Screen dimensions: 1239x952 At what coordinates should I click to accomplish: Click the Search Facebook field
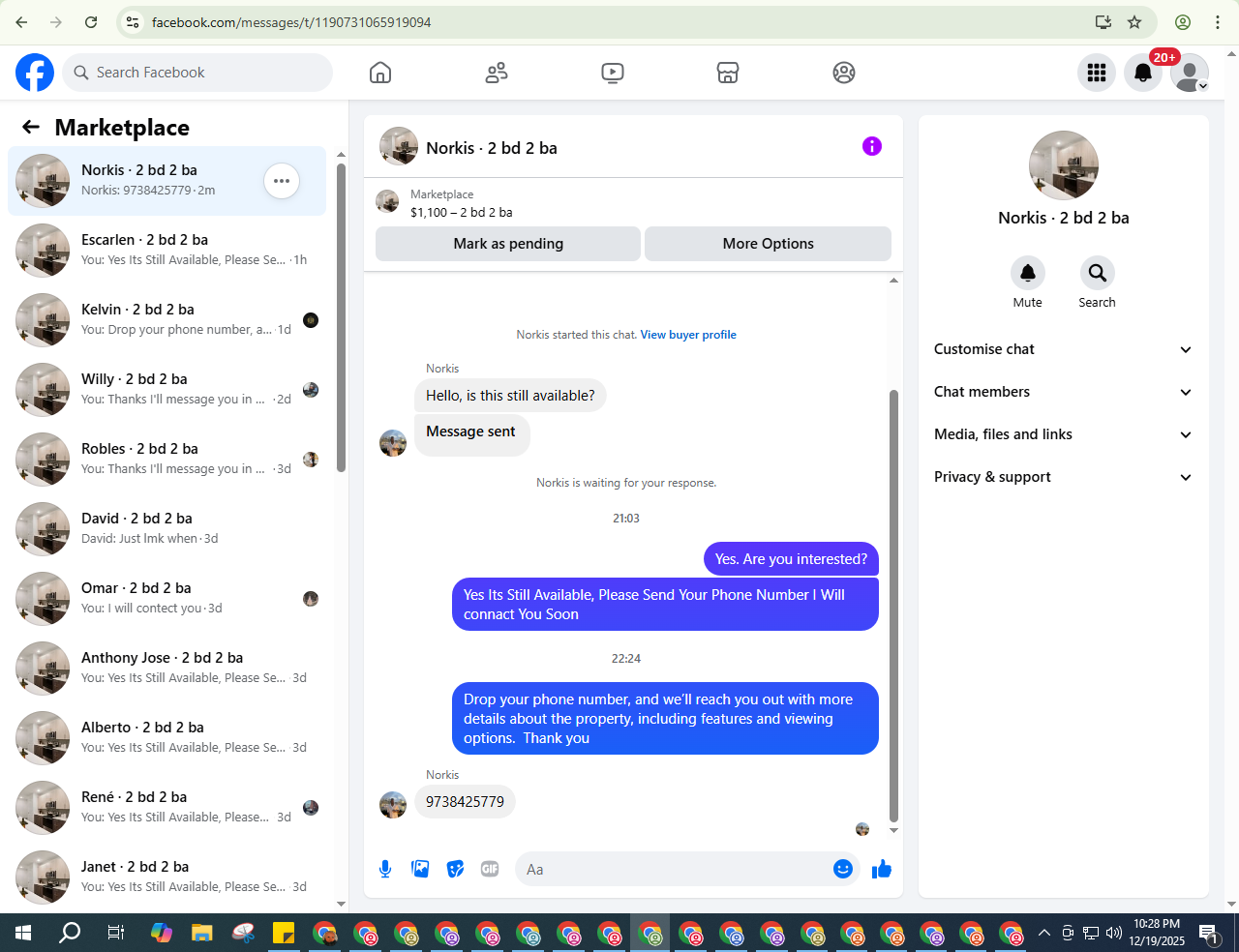[198, 73]
